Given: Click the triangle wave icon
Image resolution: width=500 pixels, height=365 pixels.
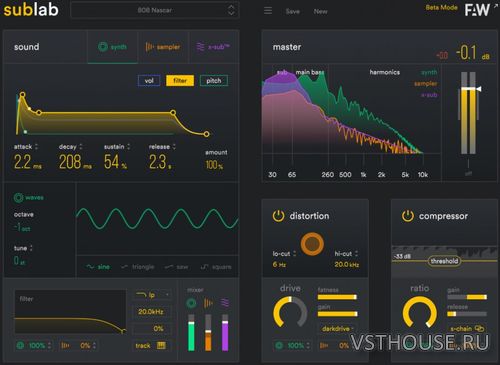Looking at the screenshot, I should (124, 267).
